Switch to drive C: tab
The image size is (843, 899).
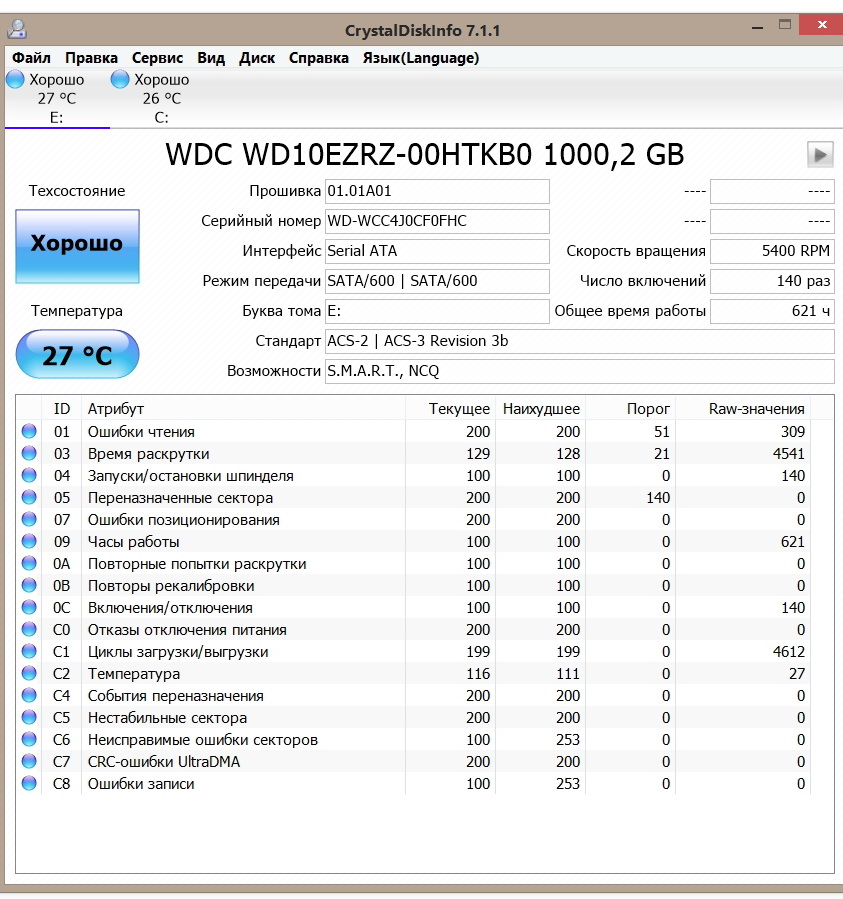[162, 99]
